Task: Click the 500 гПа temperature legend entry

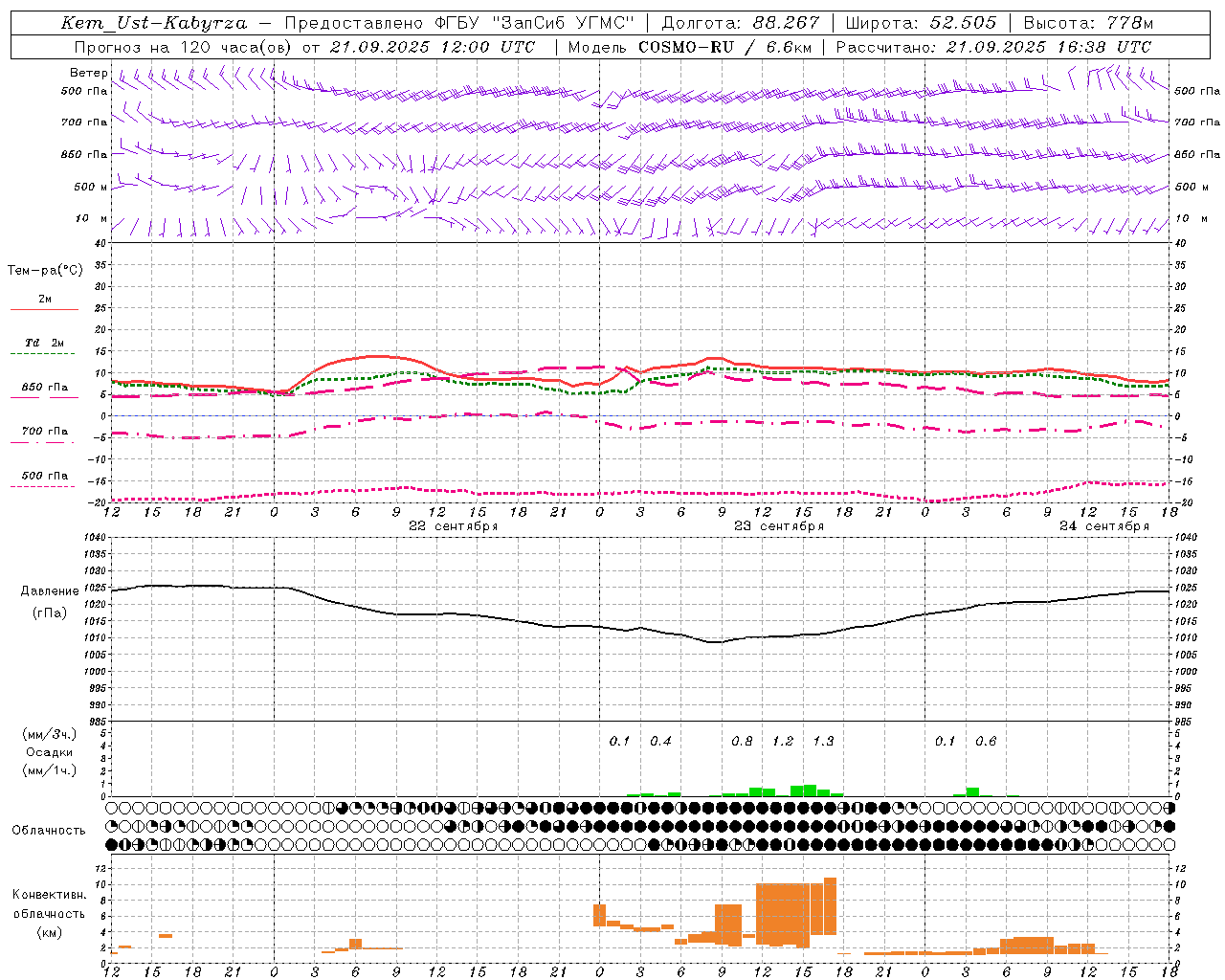Action: pos(44,476)
